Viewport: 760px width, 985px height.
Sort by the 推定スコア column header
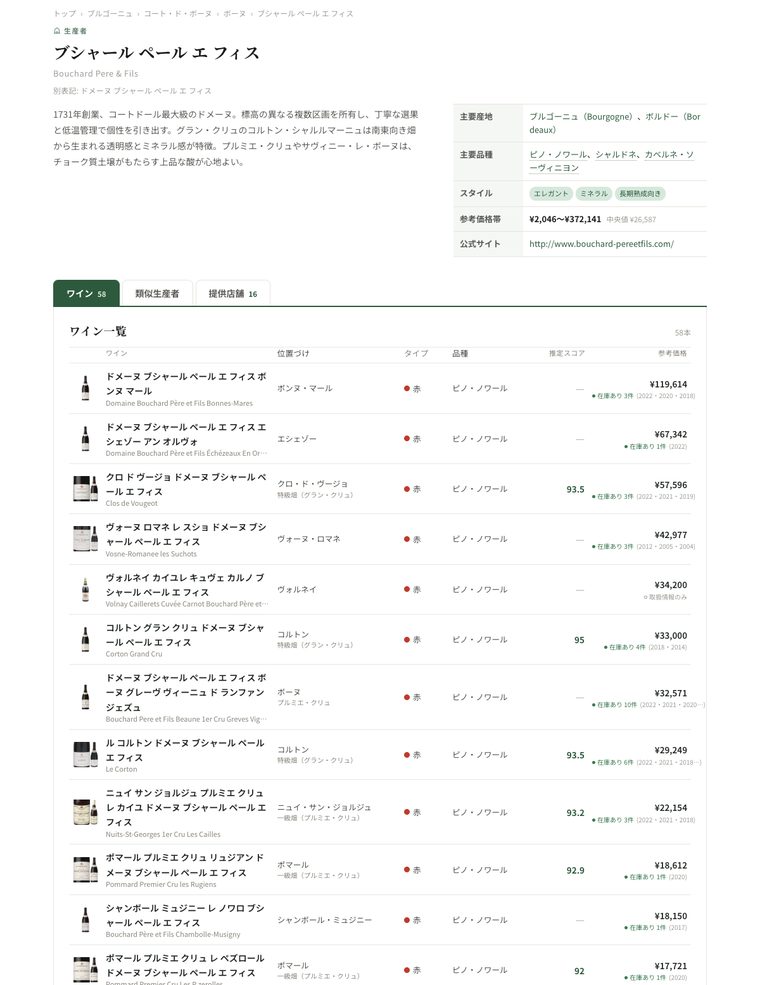pos(567,353)
